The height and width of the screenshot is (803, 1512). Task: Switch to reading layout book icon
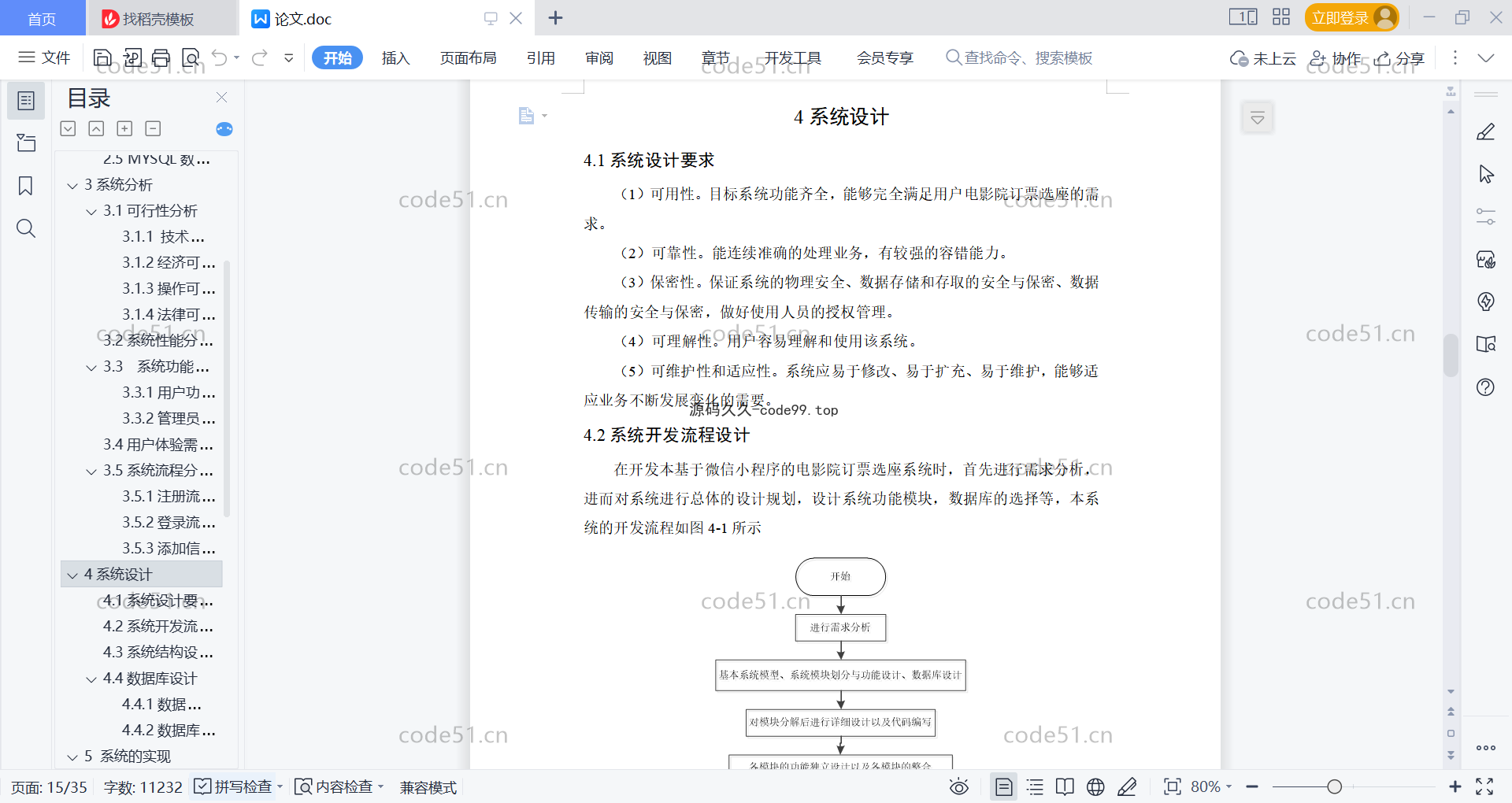click(x=1065, y=786)
